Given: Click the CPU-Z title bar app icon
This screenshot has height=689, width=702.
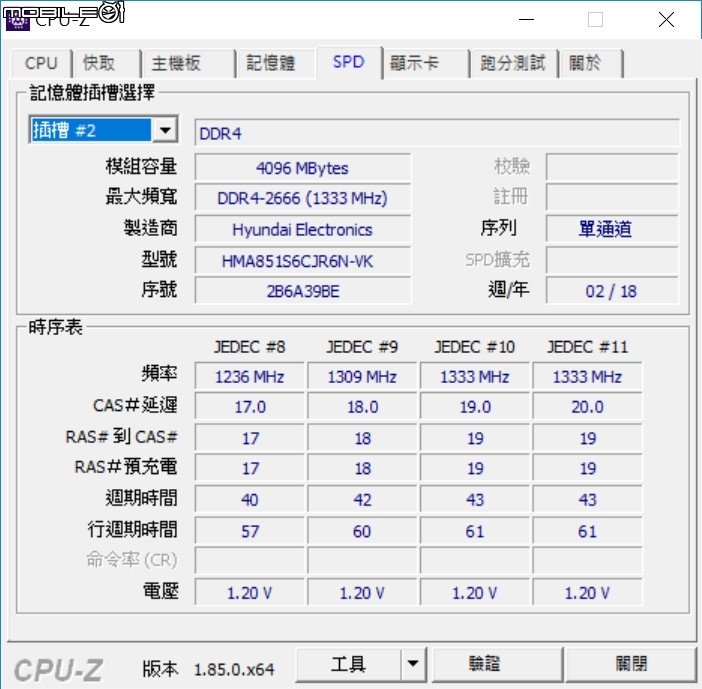Looking at the screenshot, I should coord(17,21).
